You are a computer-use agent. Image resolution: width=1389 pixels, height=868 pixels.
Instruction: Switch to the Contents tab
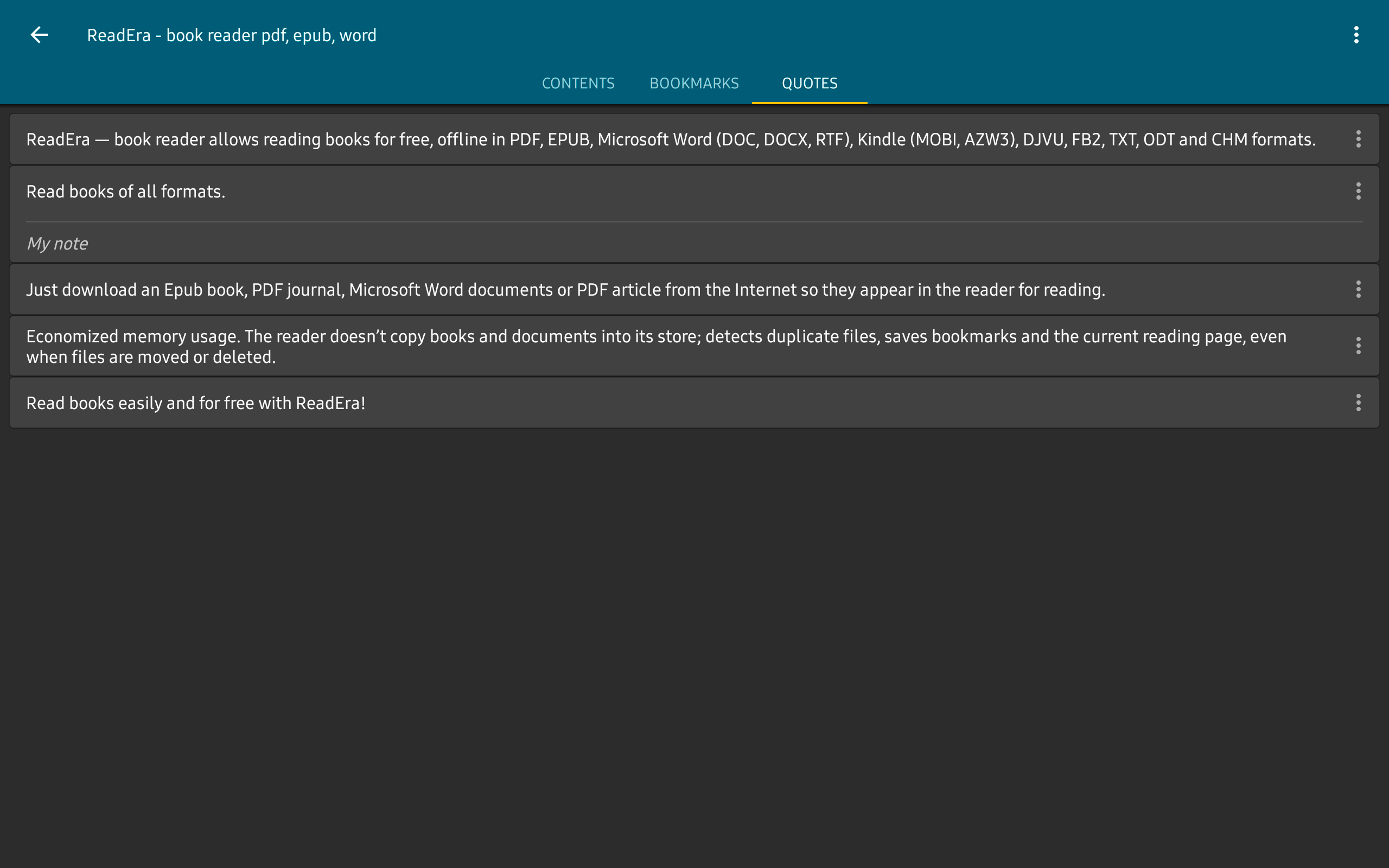(x=578, y=83)
